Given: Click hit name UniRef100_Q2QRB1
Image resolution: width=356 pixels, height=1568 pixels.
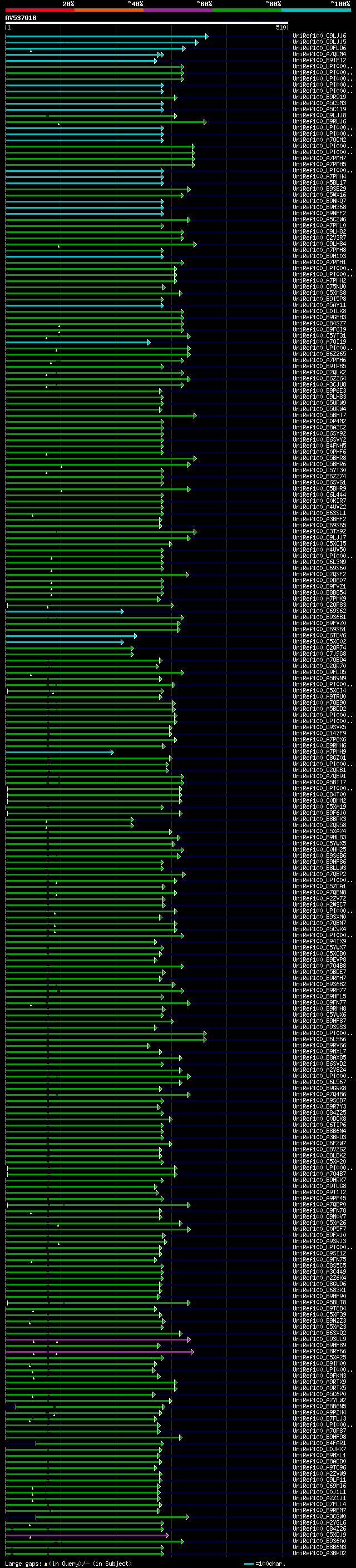Looking at the screenshot, I should click(x=319, y=770).
